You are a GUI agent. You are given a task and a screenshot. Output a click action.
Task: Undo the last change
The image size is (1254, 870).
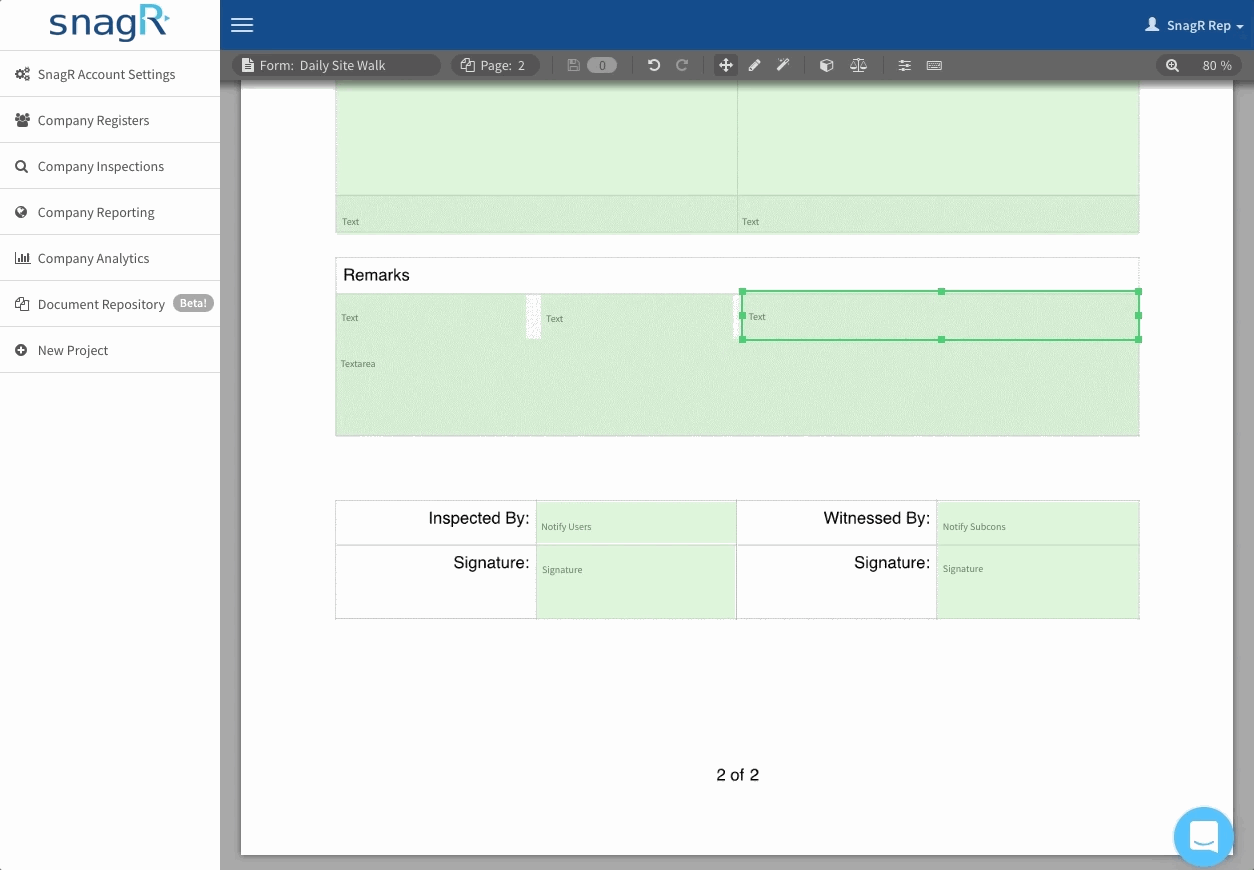654,65
